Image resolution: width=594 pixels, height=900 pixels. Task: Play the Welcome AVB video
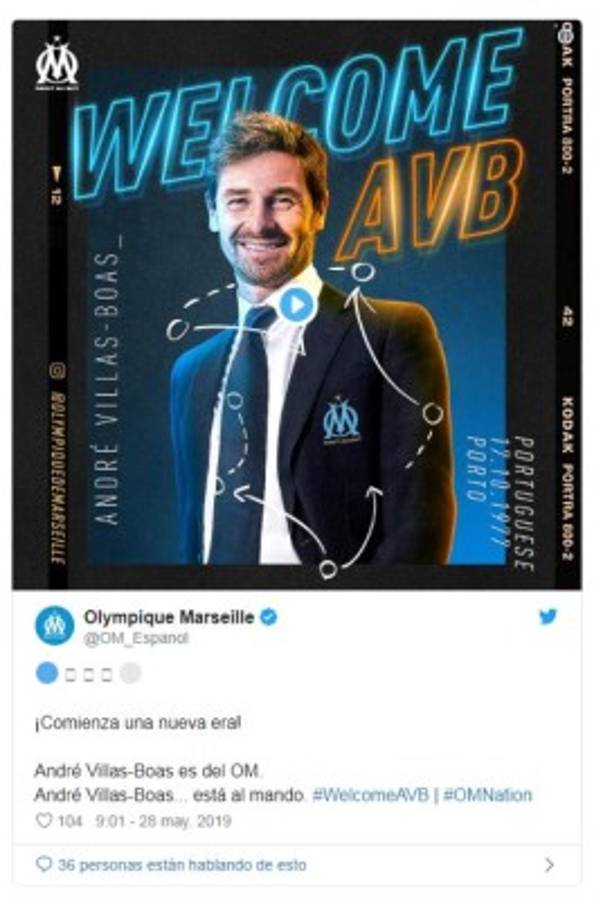[x=296, y=305]
